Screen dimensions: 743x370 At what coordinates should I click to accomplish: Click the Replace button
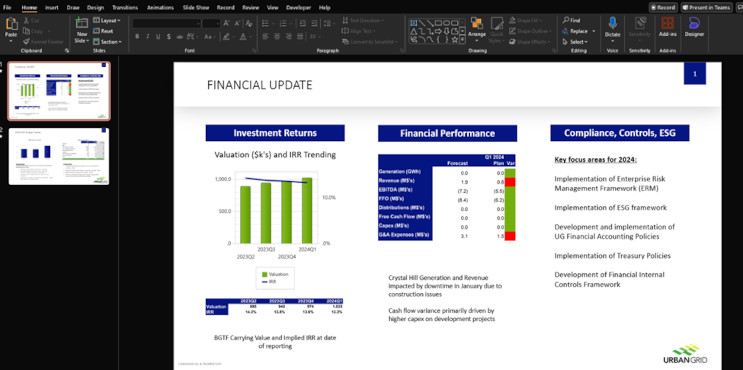pyautogui.click(x=575, y=31)
